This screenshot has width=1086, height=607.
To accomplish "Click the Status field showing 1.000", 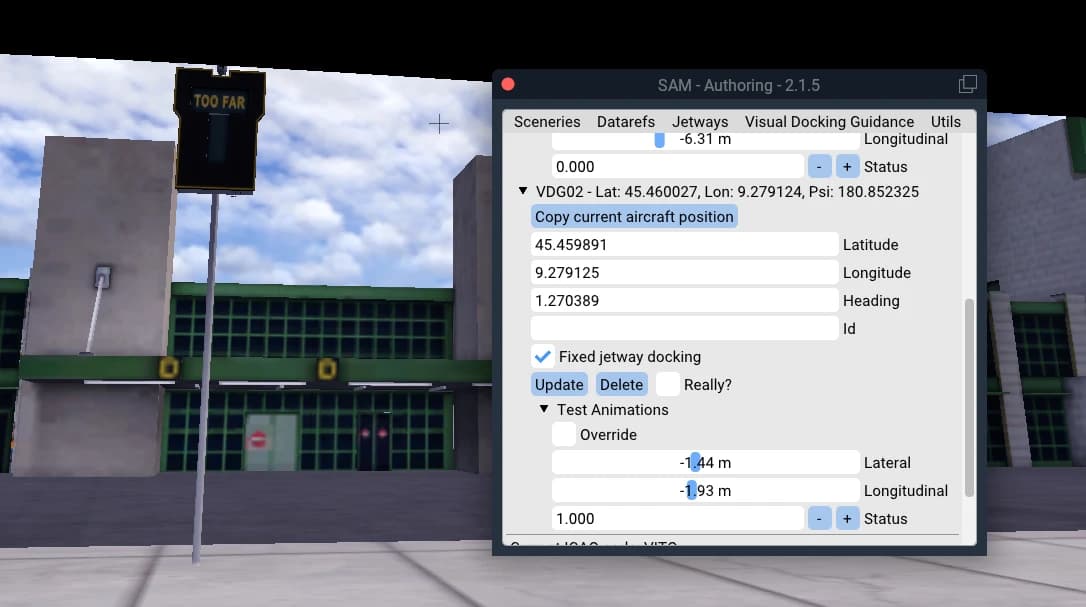I will [678, 518].
